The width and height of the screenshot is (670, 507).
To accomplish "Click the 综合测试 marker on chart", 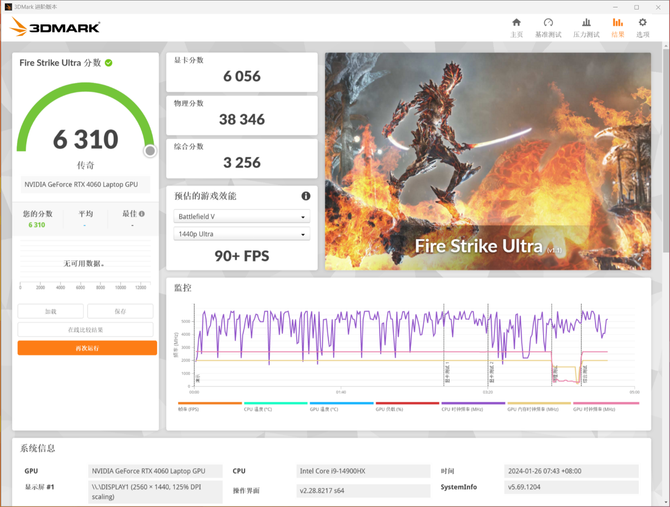I will [585, 373].
